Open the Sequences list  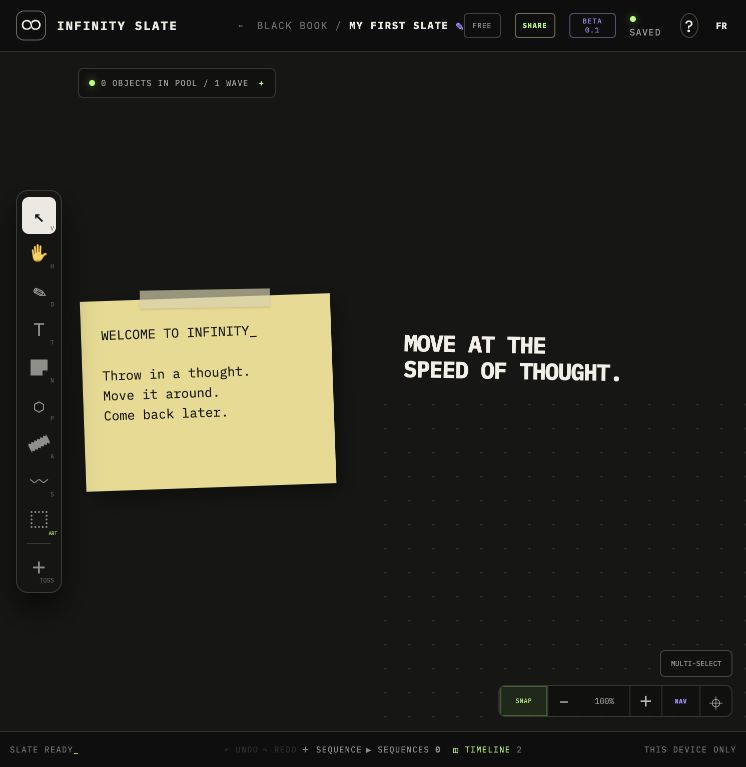403,750
